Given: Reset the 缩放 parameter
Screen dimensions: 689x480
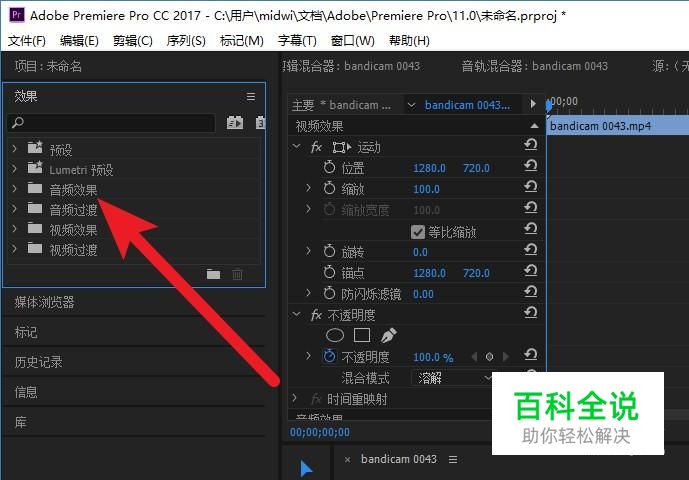Looking at the screenshot, I should click(531, 186).
